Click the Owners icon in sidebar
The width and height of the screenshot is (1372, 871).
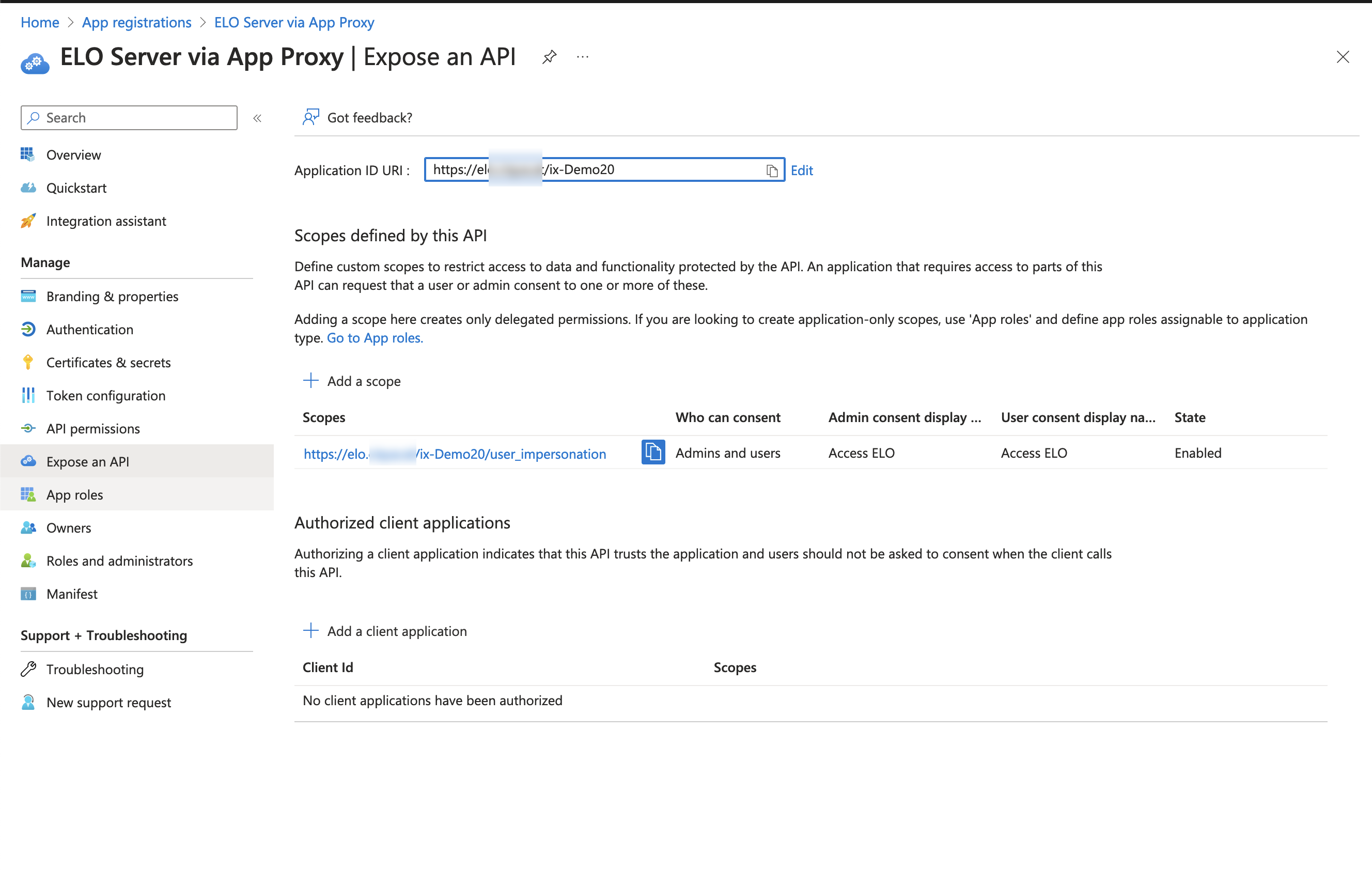point(28,527)
